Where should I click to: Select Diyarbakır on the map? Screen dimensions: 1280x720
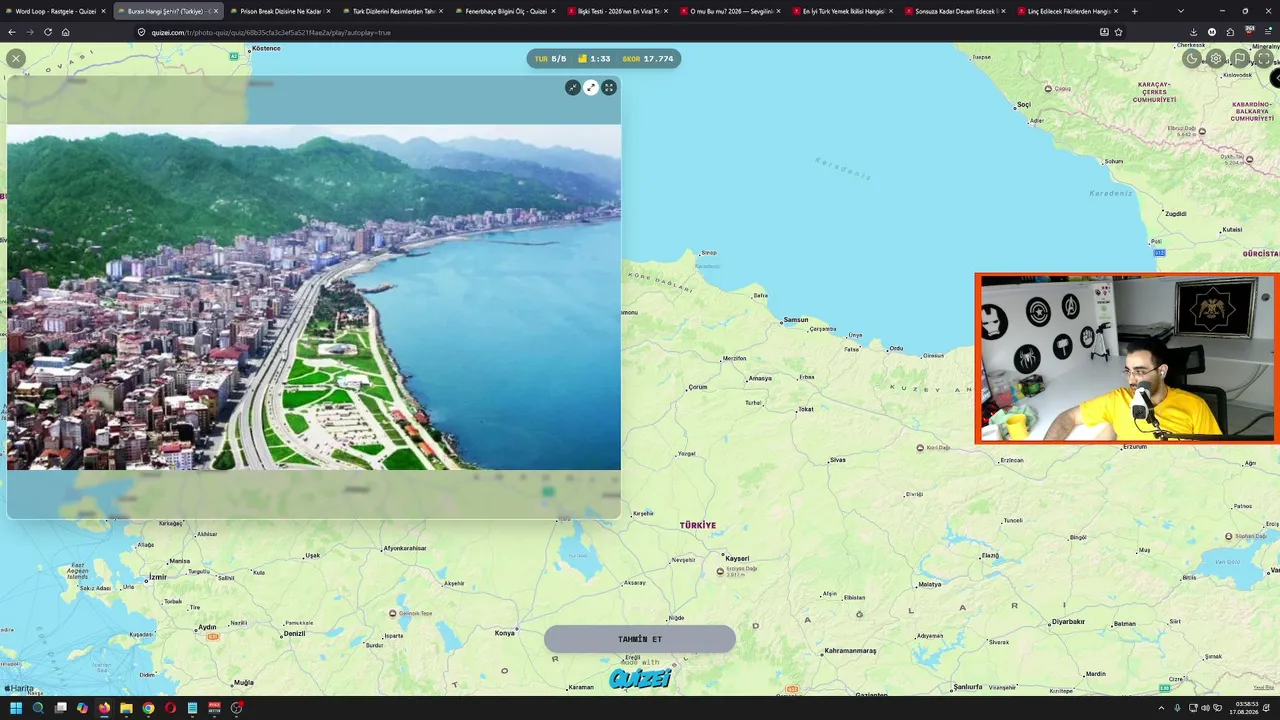(x=1068, y=621)
